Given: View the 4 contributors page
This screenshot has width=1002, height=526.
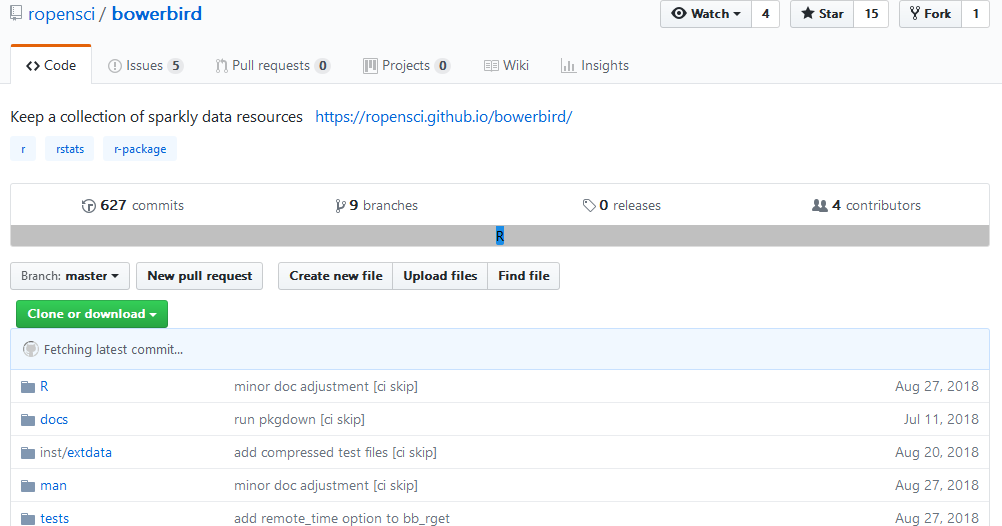Looking at the screenshot, I should pyautogui.click(x=867, y=205).
